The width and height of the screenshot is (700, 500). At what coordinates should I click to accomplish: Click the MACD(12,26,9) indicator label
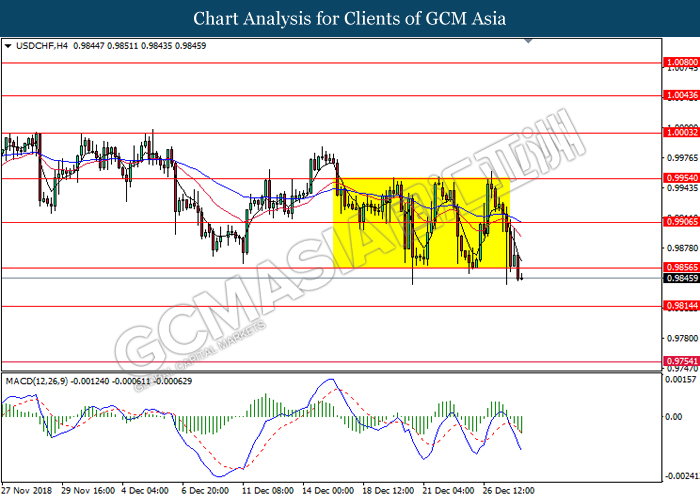pyautogui.click(x=37, y=381)
